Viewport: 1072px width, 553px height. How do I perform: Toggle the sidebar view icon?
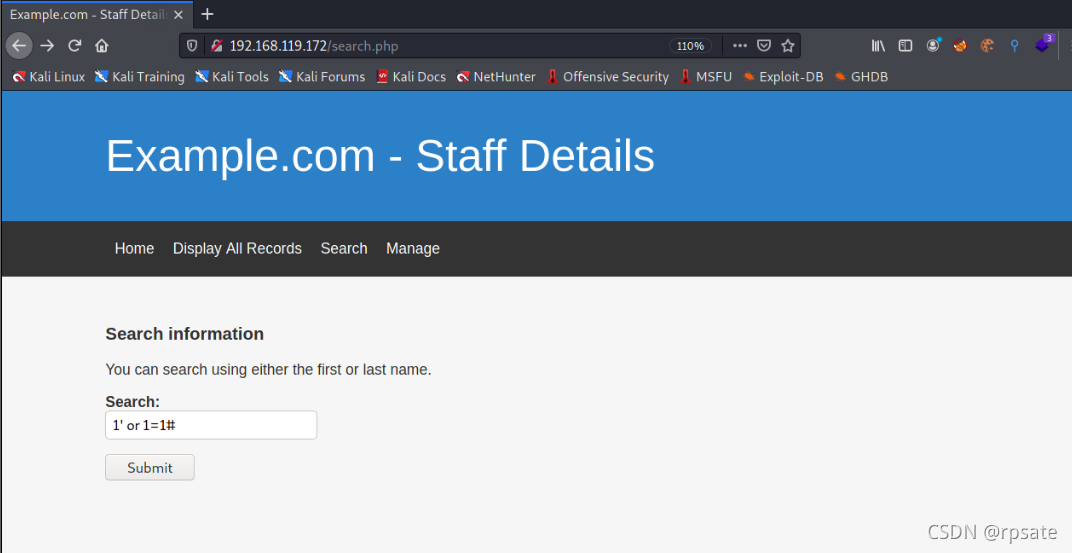tap(905, 46)
